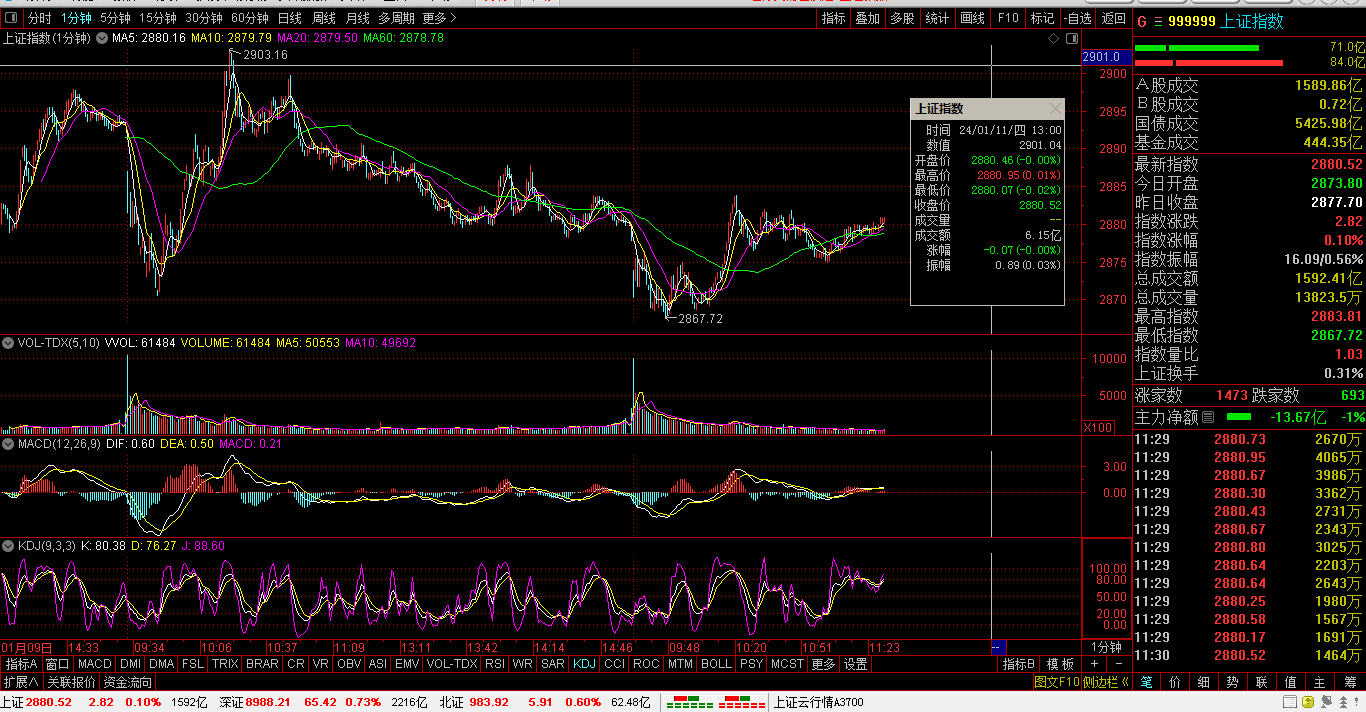Select the 指标B tab

pos(1019,664)
